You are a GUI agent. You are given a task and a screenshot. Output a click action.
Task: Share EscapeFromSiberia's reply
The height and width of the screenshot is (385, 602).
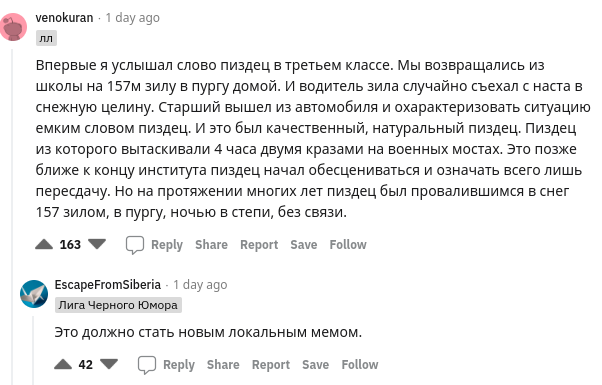(x=223, y=364)
